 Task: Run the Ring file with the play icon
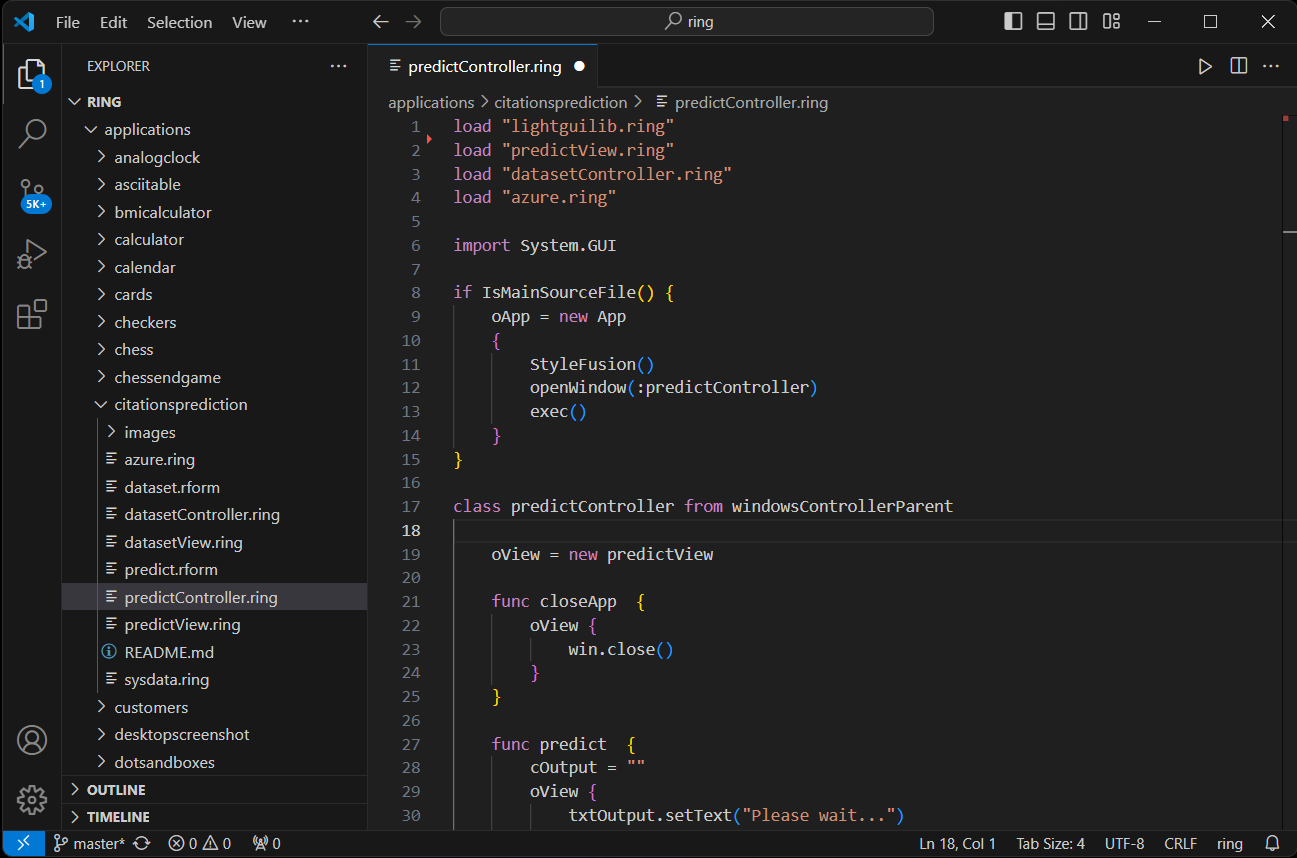pos(1205,66)
